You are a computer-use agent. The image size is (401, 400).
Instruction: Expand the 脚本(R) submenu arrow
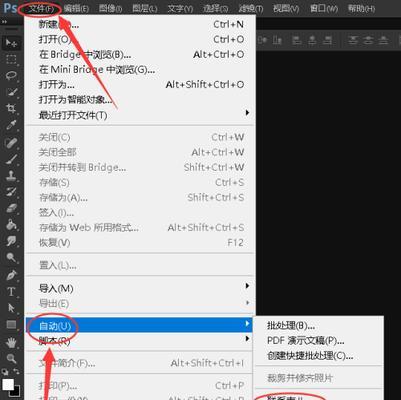pyautogui.click(x=247, y=339)
